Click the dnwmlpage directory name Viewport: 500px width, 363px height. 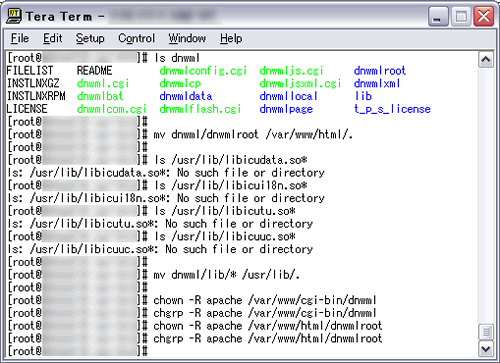pos(286,109)
